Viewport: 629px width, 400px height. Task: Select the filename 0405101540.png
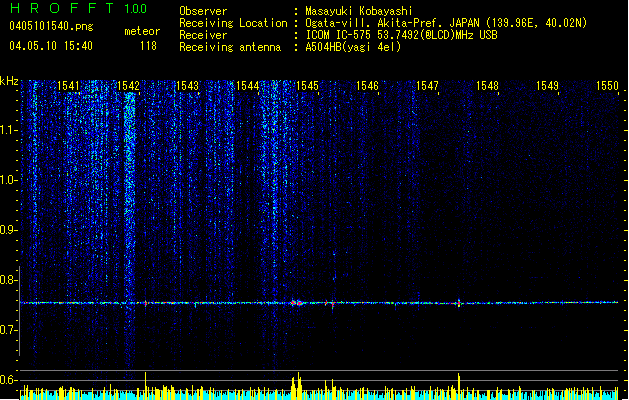pos(51,27)
